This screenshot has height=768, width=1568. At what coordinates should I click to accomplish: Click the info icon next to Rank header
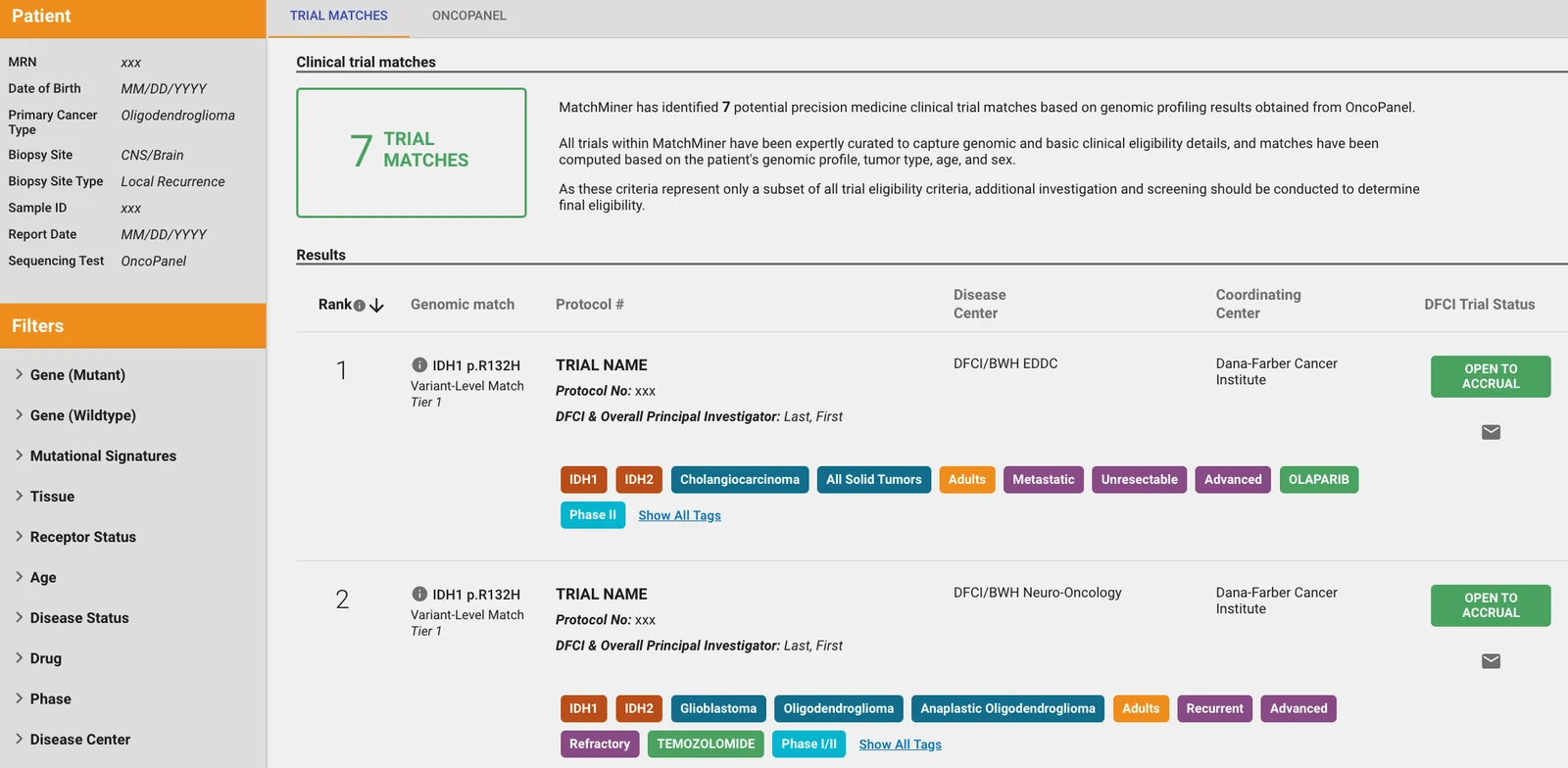click(359, 306)
